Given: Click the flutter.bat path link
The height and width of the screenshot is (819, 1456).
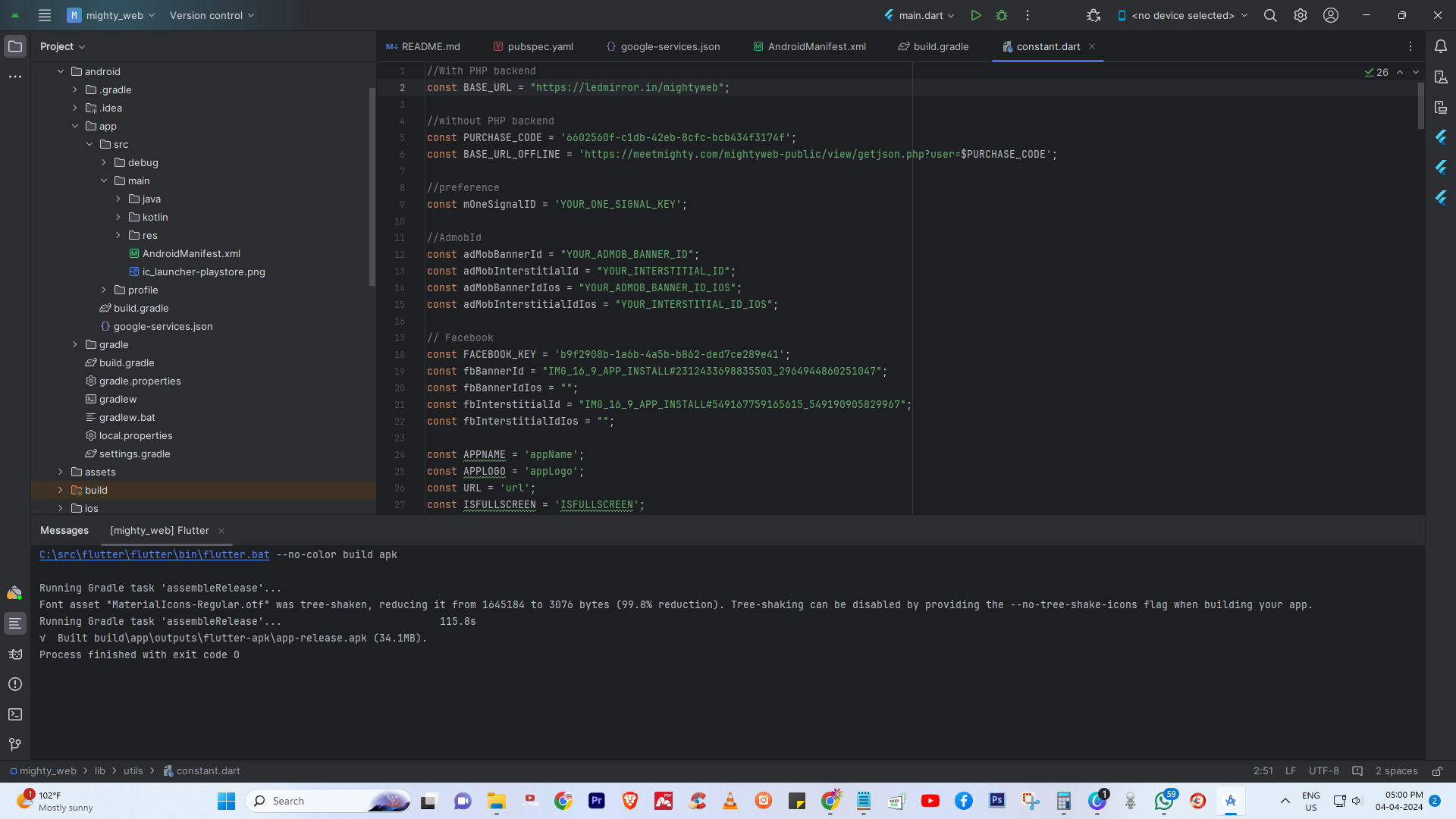Looking at the screenshot, I should 154,555.
